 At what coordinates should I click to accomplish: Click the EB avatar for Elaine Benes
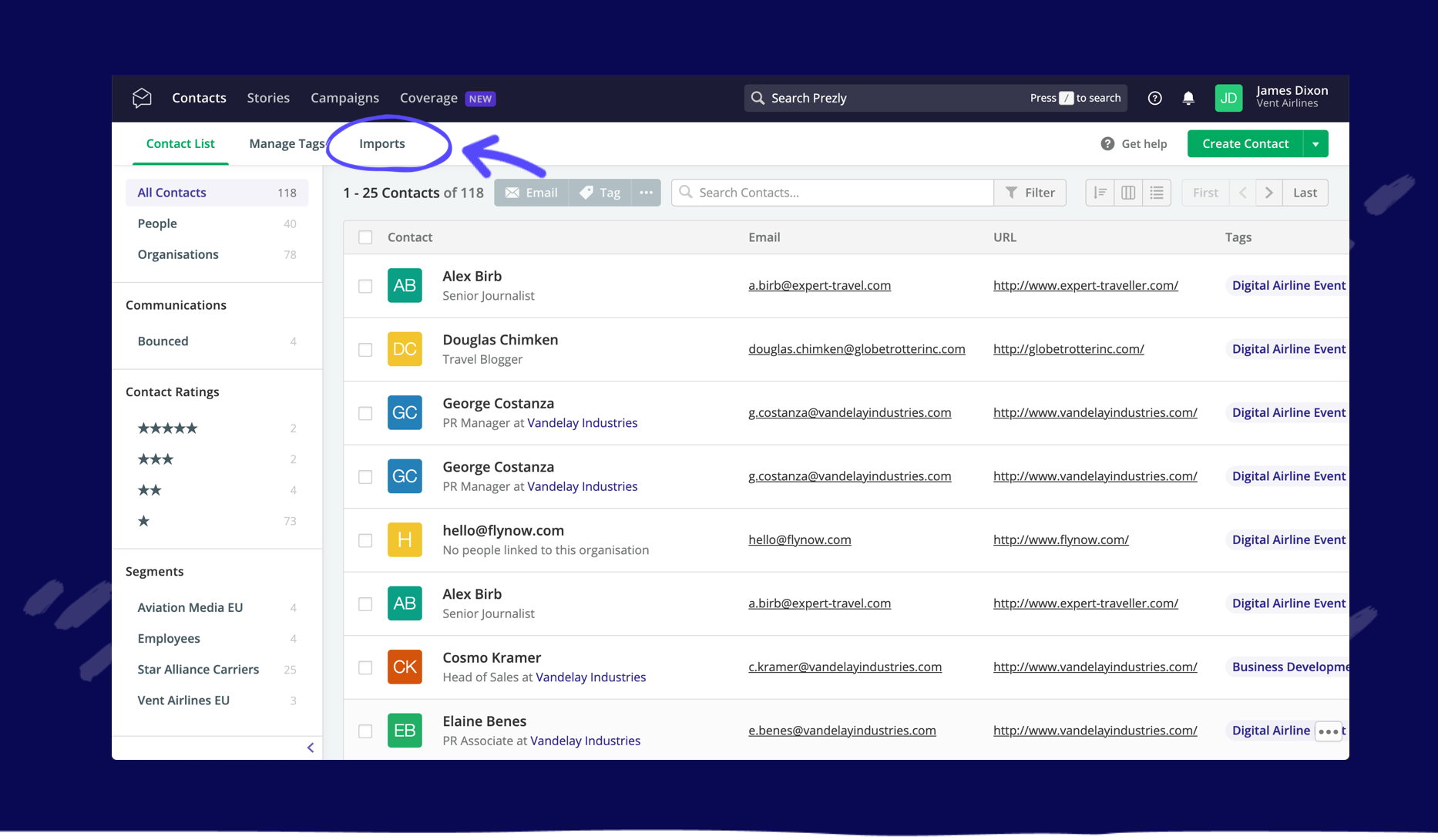(405, 731)
